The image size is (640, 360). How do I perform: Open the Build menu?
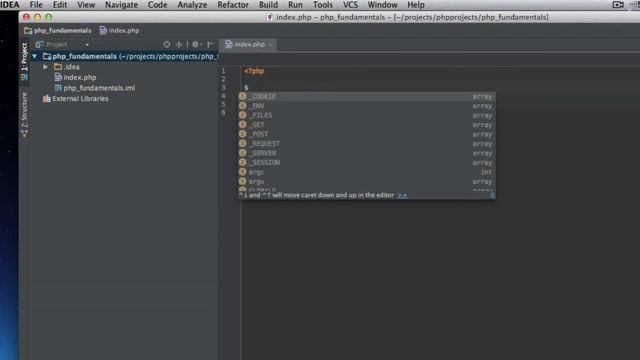click(x=268, y=5)
